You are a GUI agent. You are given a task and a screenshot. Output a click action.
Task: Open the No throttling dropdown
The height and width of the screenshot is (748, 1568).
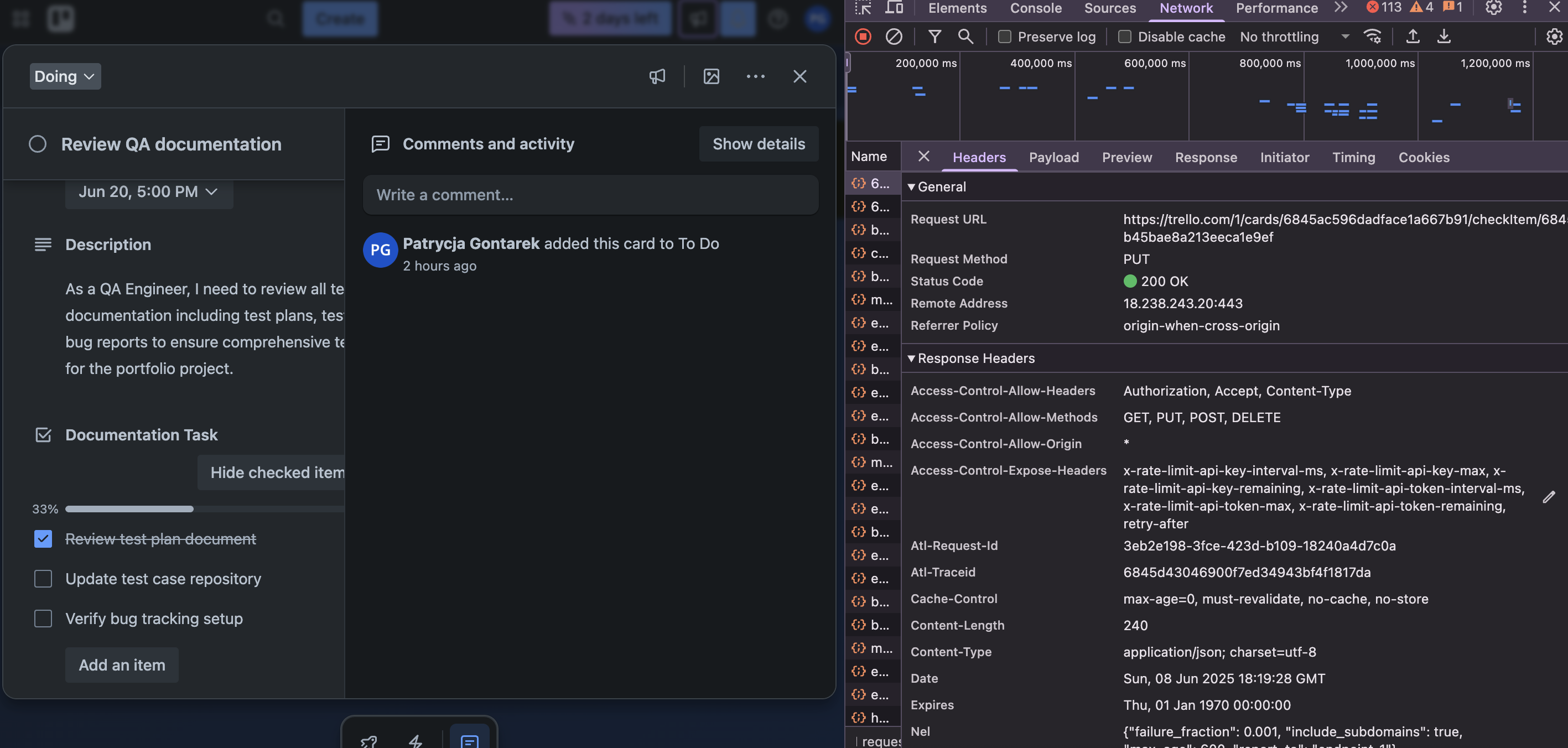pyautogui.click(x=1294, y=37)
